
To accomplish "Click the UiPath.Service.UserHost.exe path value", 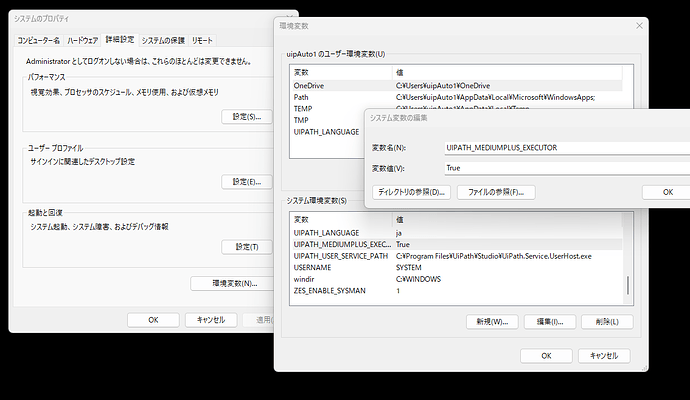I will coord(494,256).
